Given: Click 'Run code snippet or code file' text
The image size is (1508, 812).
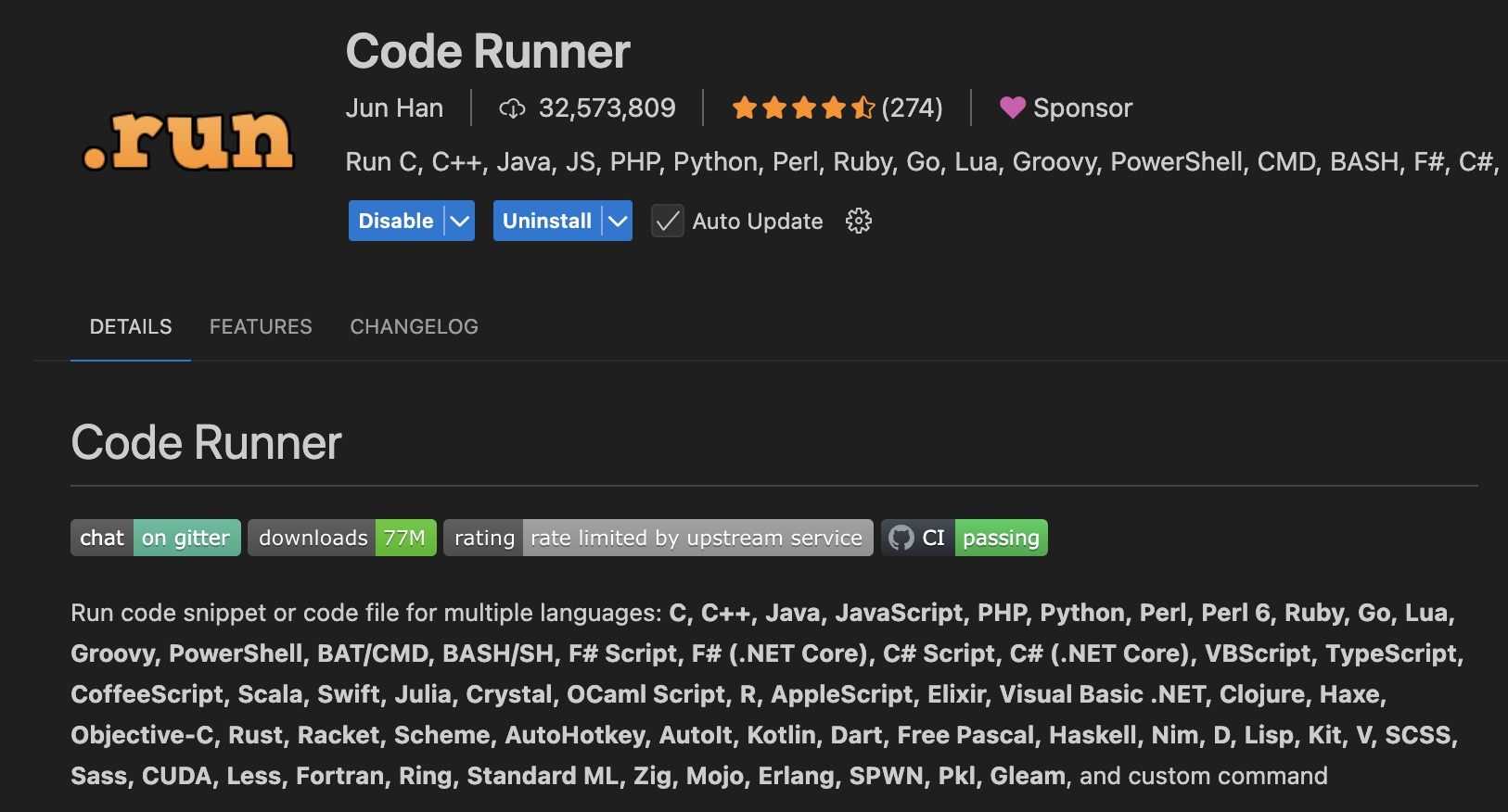Looking at the screenshot, I should click(366, 613).
